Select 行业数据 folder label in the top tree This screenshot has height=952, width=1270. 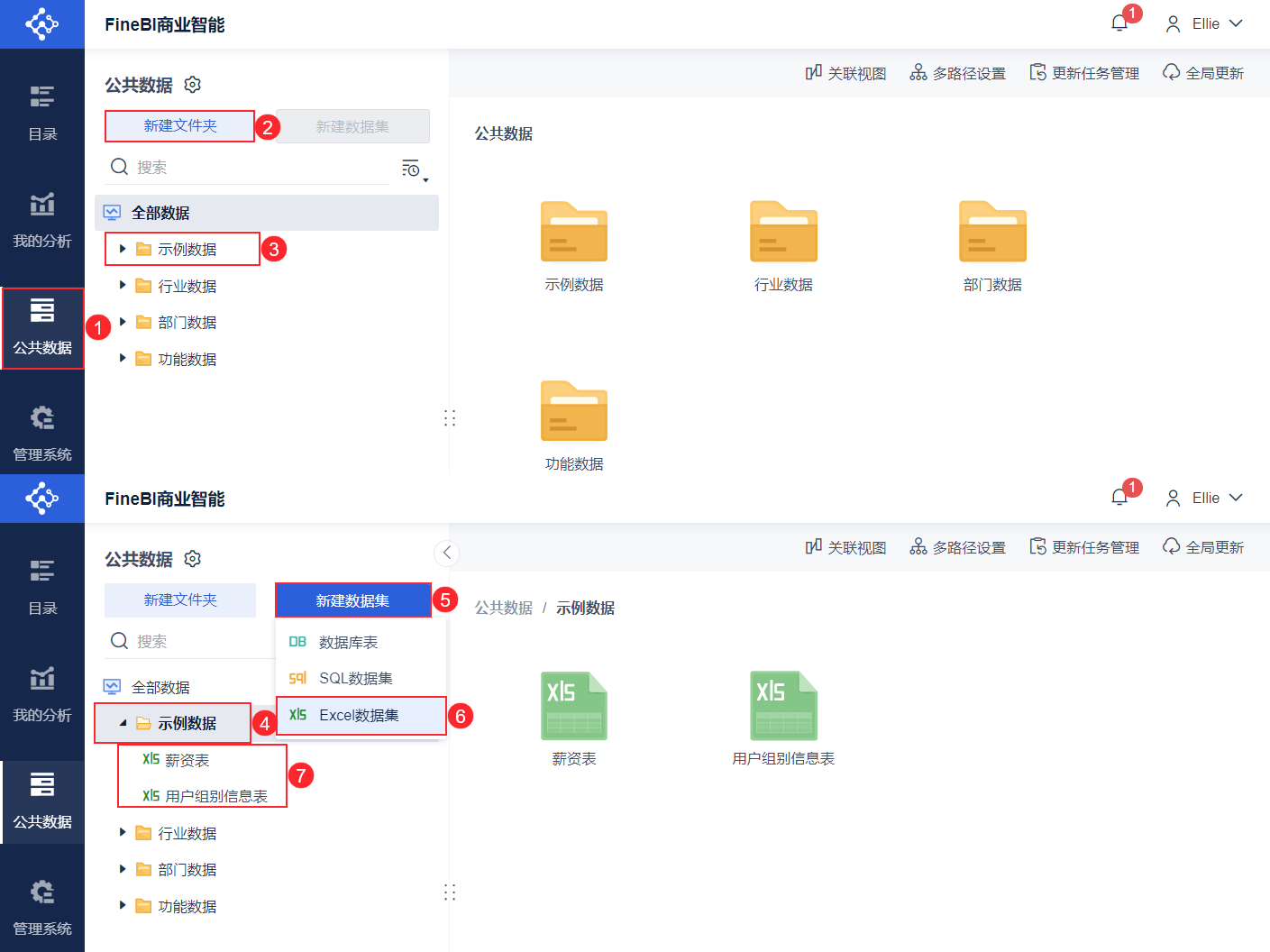[x=187, y=286]
